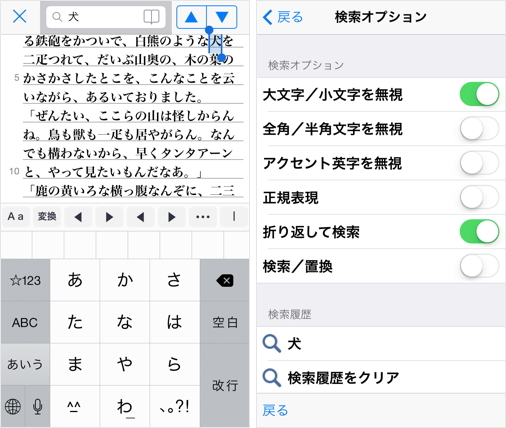The width and height of the screenshot is (506, 428).
Task: Tap the first left arrow in editor toolbar
Action: (78, 217)
